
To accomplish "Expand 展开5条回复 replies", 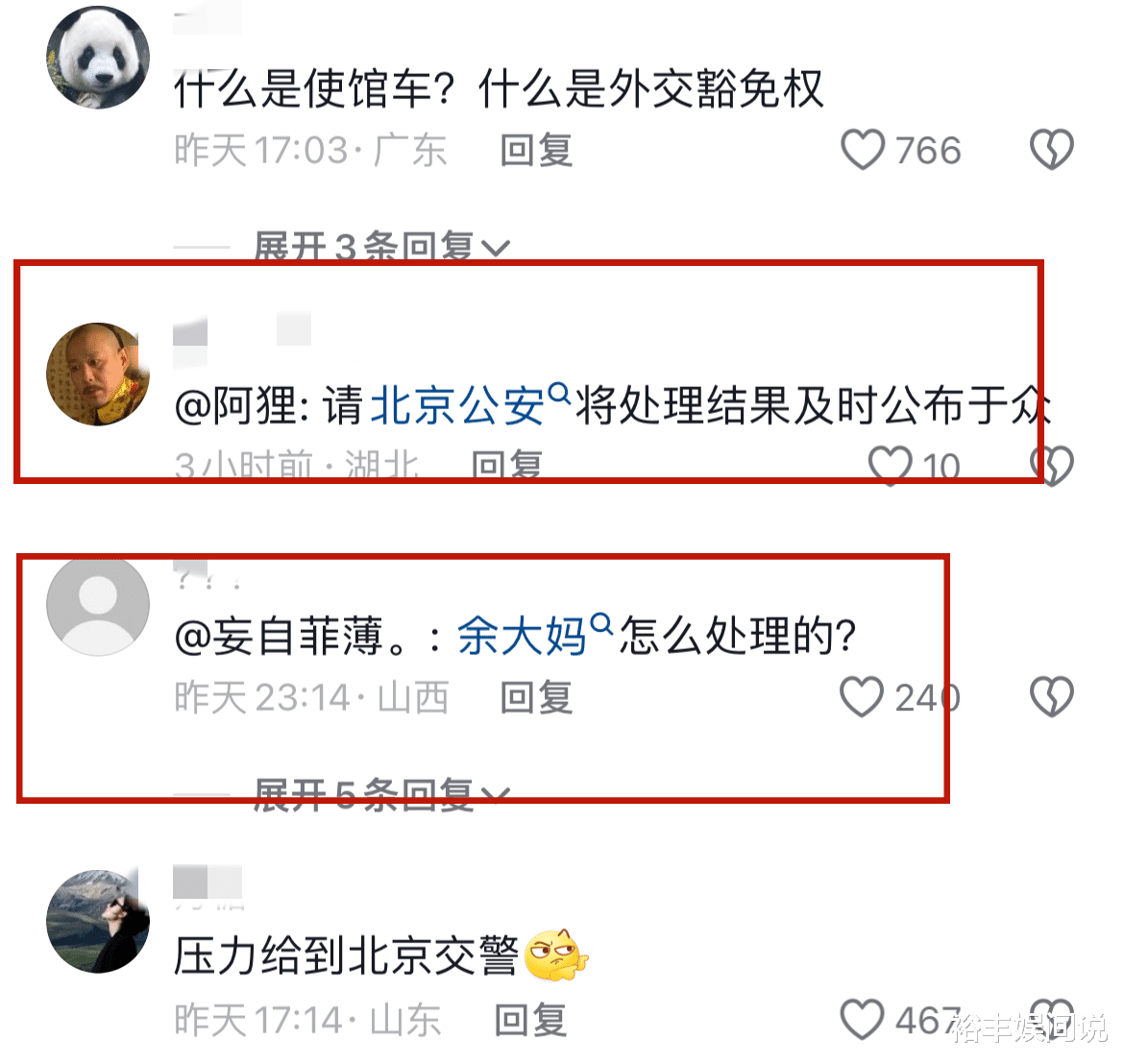I will [x=381, y=794].
